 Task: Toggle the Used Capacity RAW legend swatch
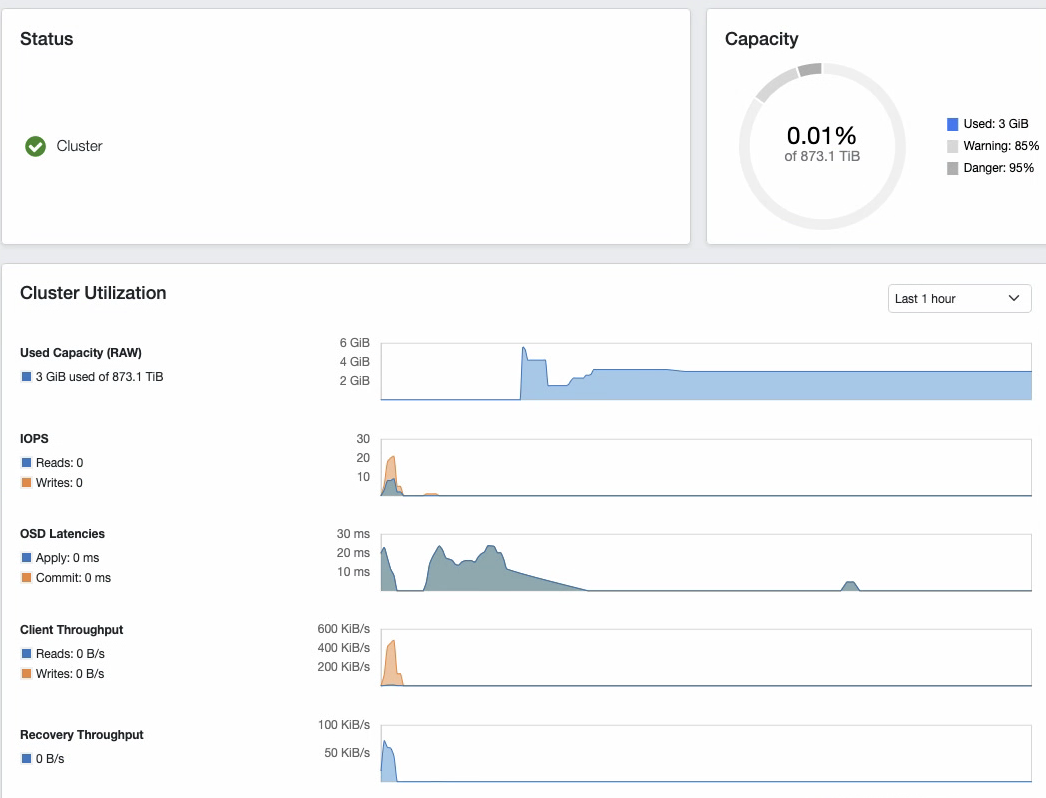point(26,377)
